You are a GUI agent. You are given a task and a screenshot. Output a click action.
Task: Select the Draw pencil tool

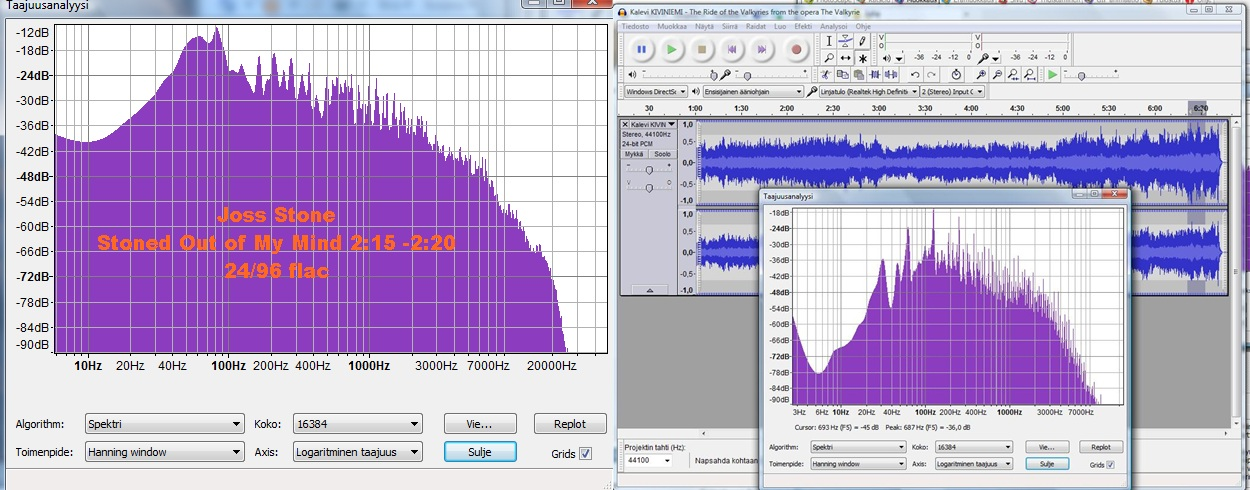coord(862,41)
